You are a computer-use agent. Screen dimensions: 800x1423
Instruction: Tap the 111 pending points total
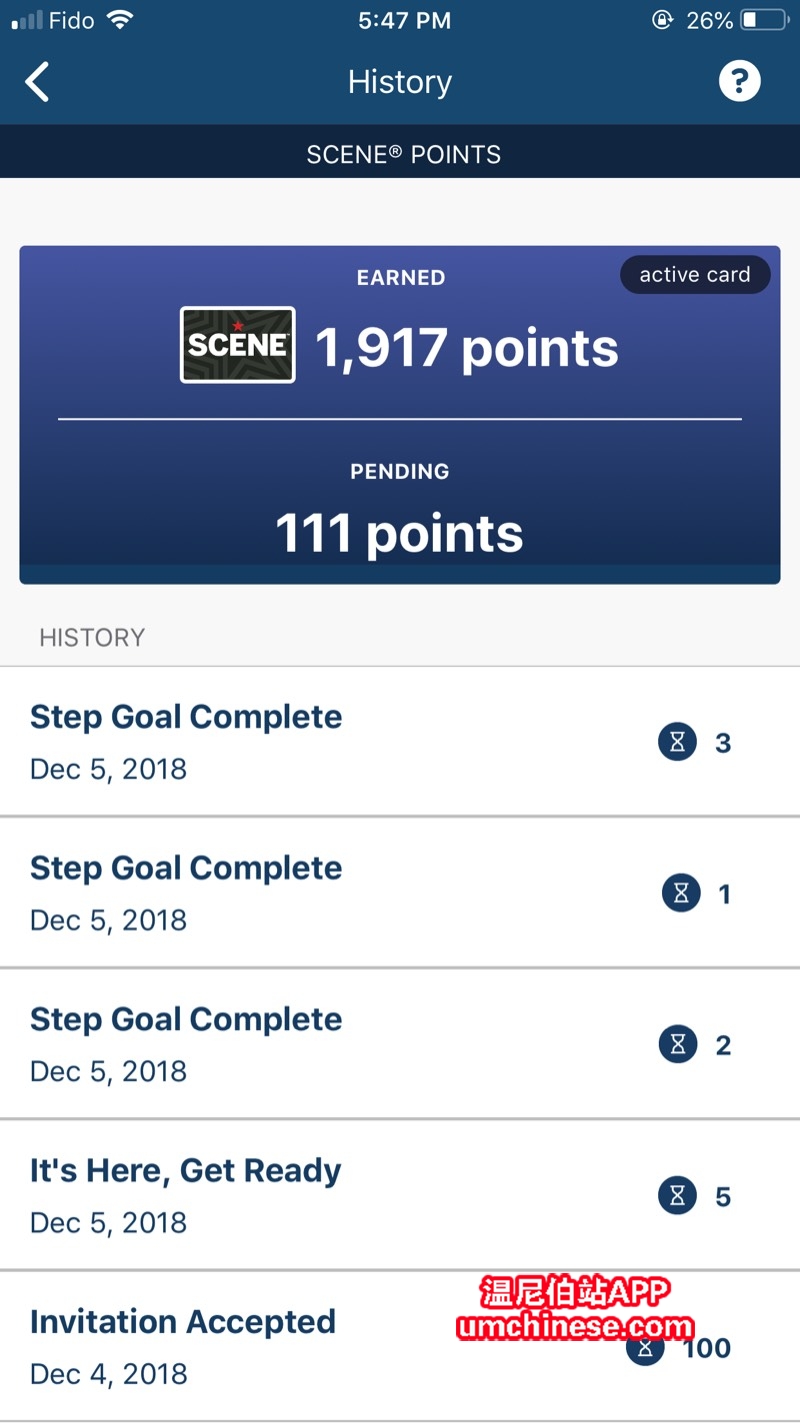coord(399,533)
